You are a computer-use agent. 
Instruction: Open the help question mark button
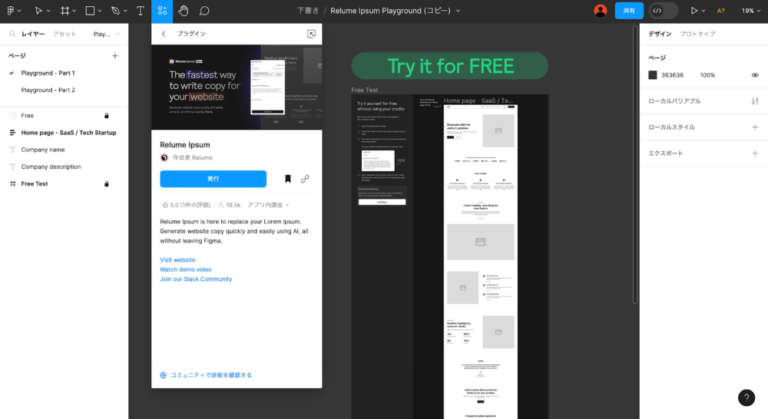[746, 397]
